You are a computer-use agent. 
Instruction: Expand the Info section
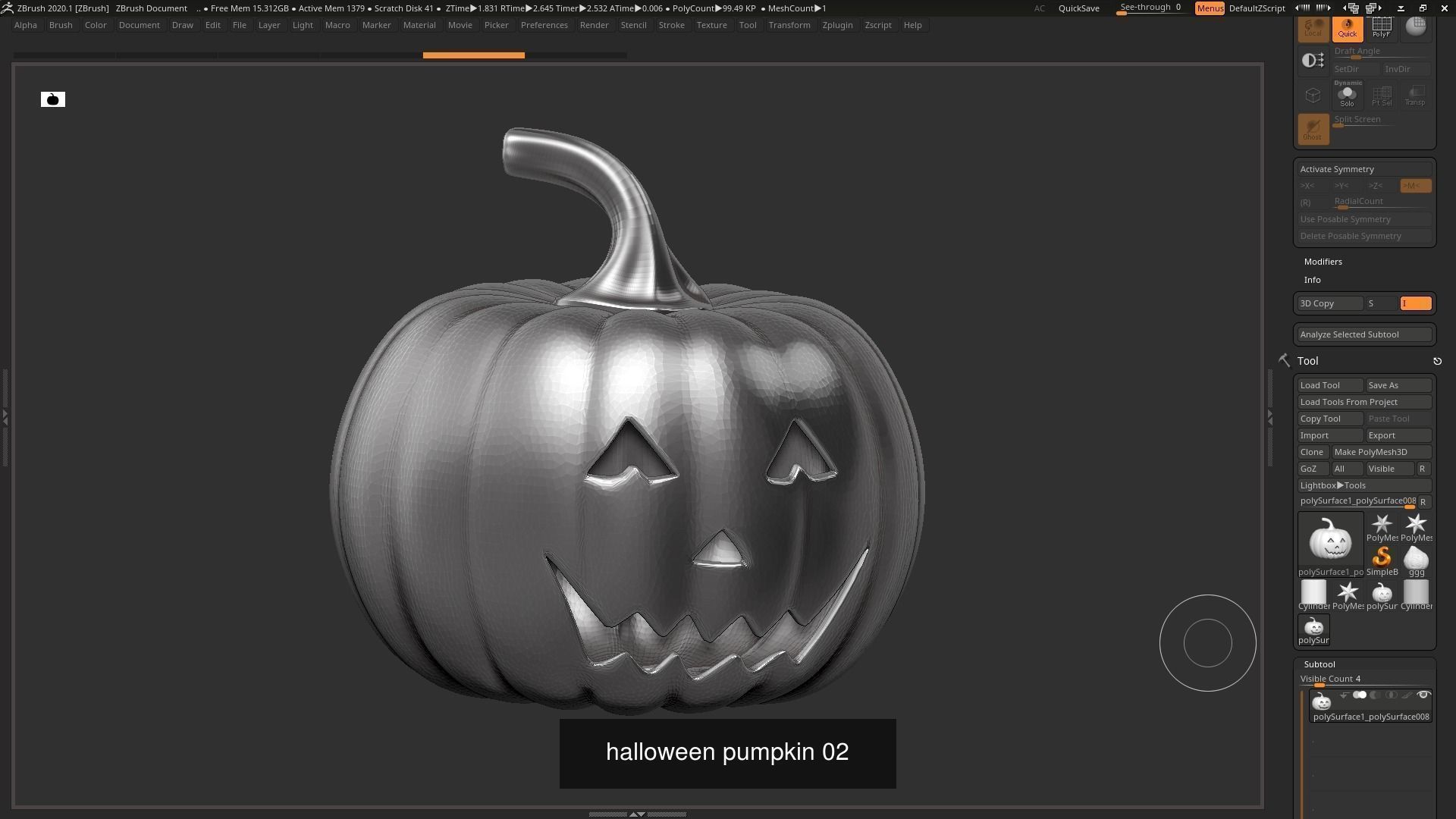click(1313, 280)
